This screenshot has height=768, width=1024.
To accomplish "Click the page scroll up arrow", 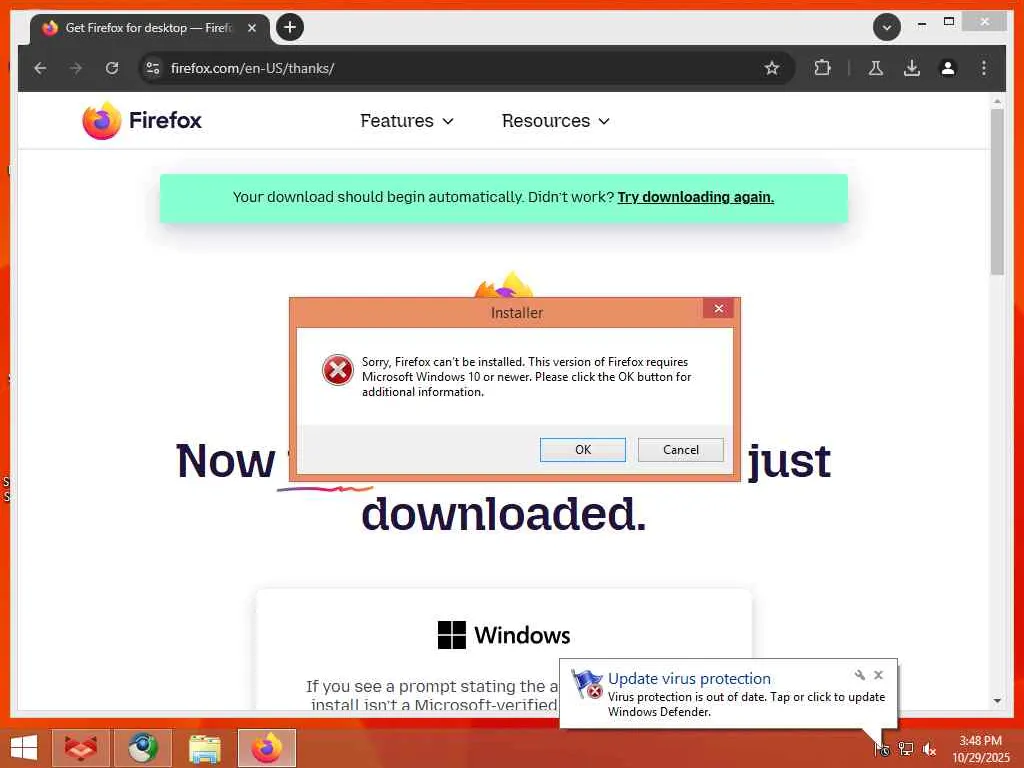I will pyautogui.click(x=997, y=101).
